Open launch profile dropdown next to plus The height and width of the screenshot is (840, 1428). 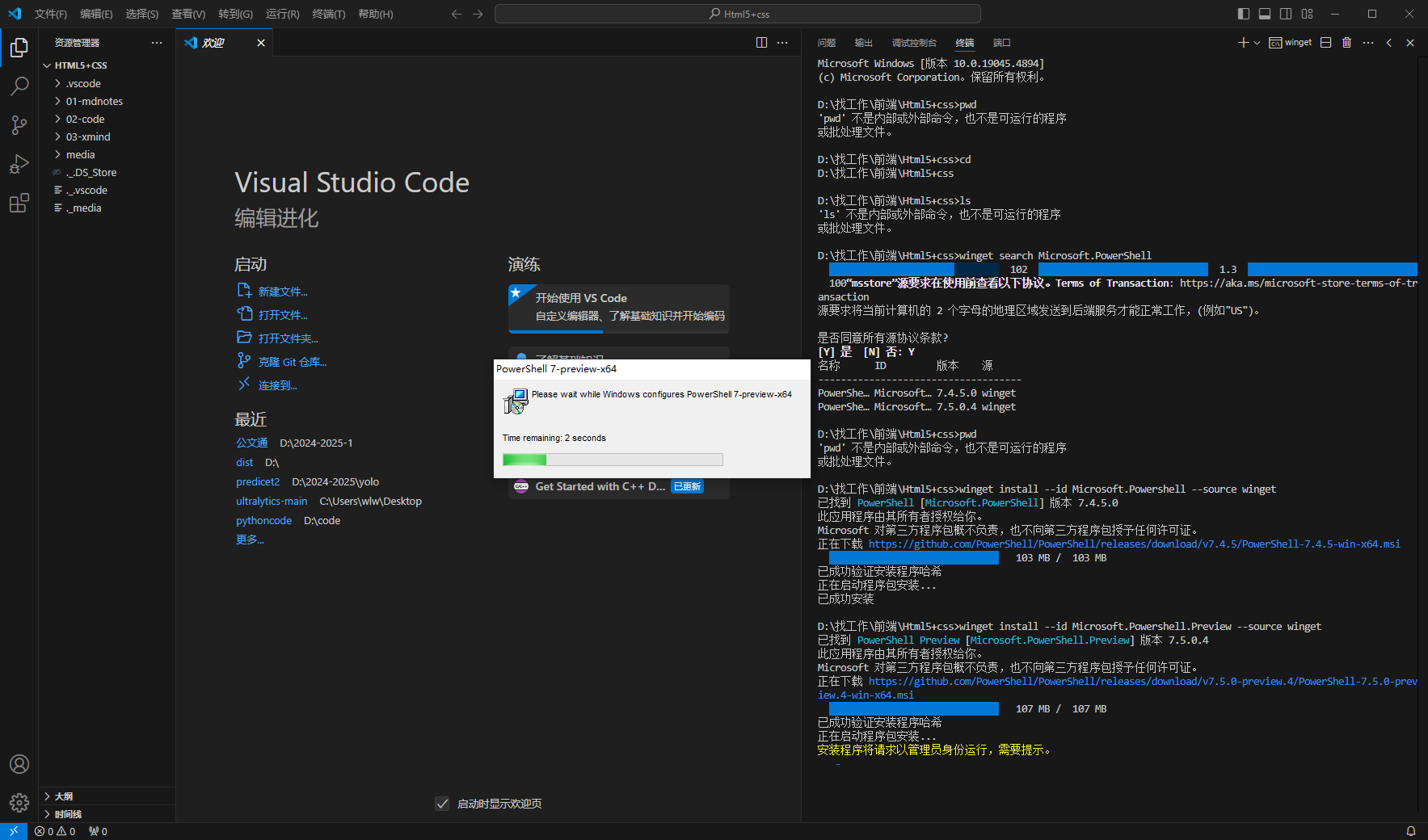point(1257,43)
